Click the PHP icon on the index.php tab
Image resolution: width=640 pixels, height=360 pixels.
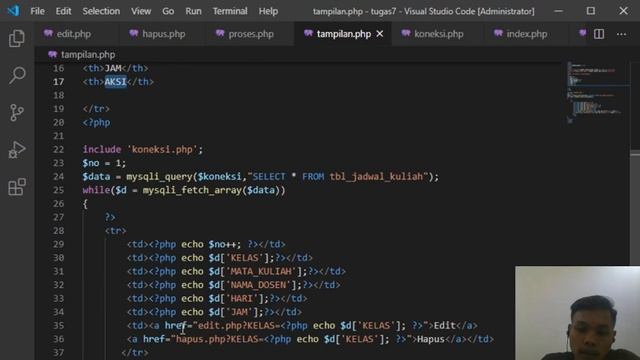498,33
